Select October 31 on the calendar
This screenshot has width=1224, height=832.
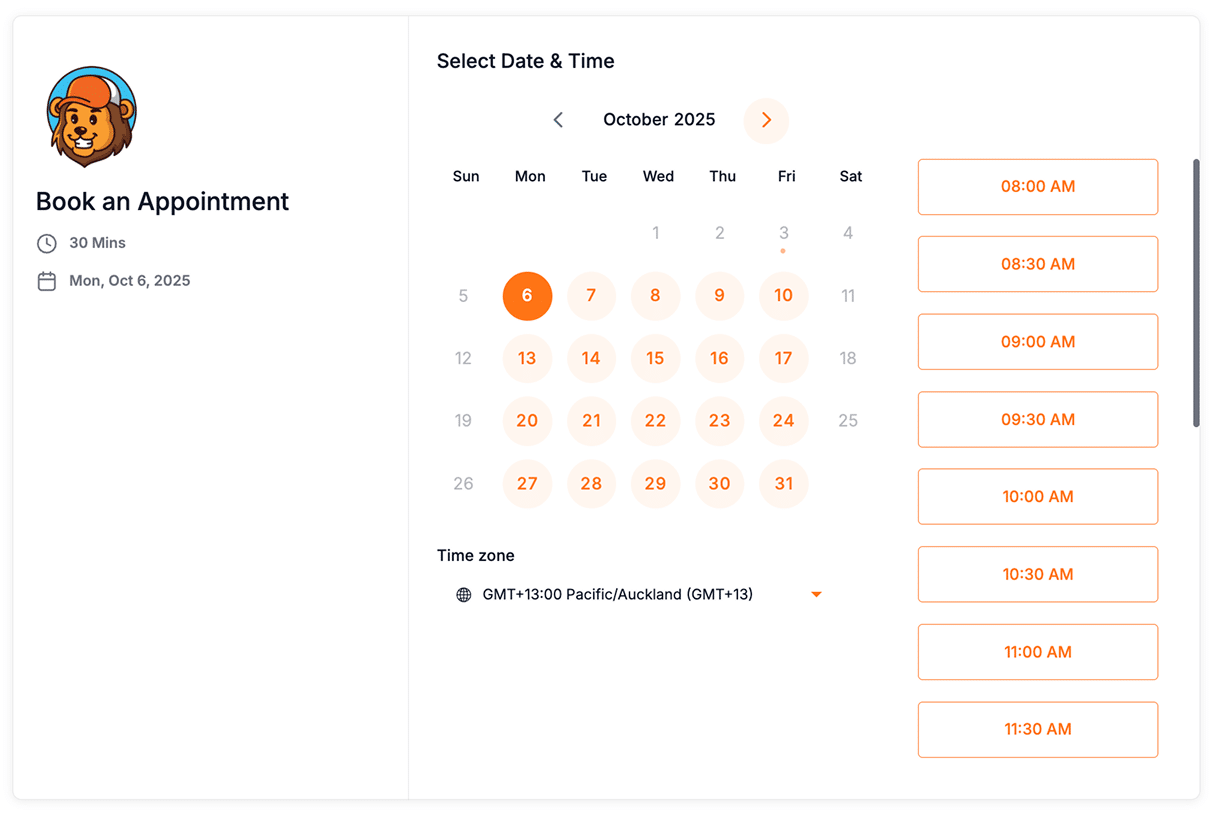tap(783, 484)
